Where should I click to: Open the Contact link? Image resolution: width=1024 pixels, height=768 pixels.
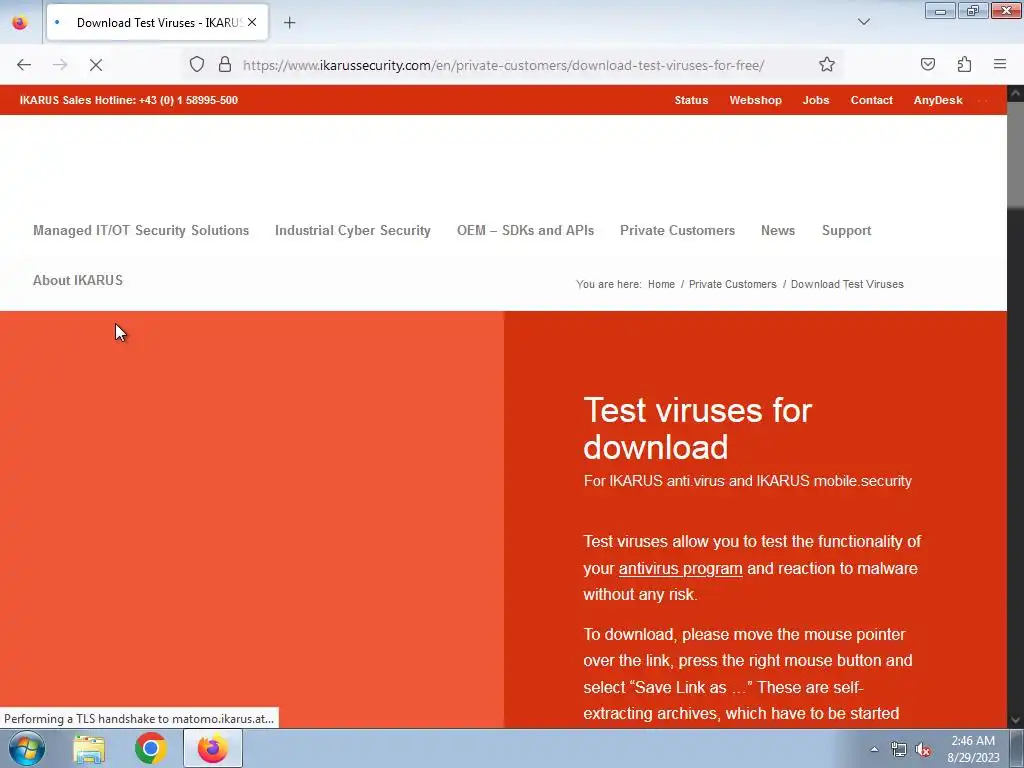pyautogui.click(x=871, y=100)
